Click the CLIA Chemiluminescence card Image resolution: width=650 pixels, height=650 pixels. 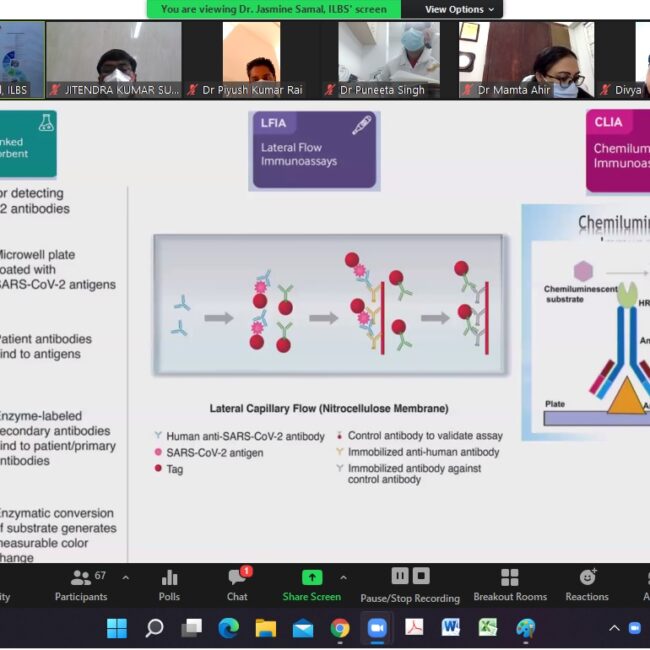618,150
